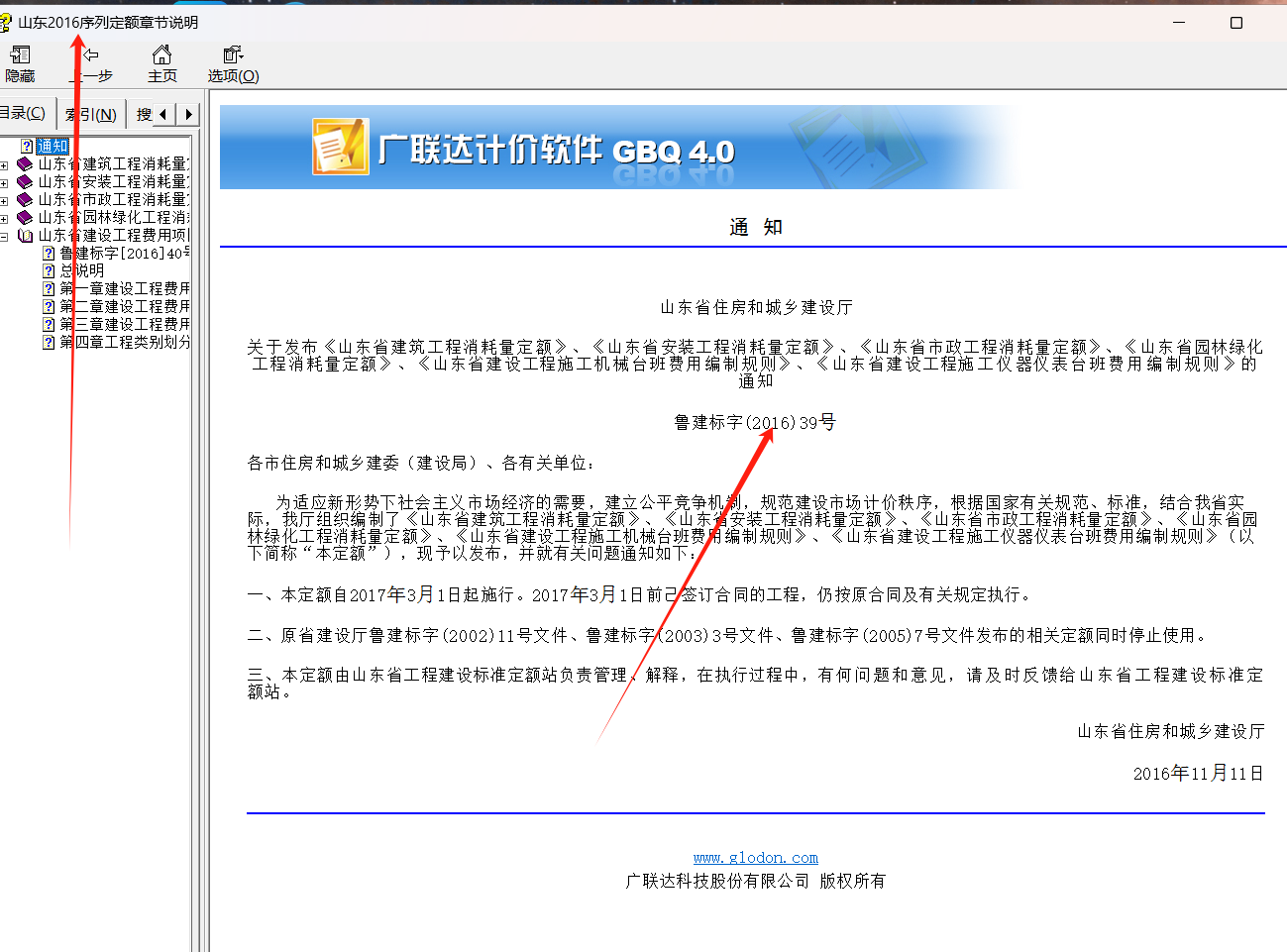Select 山东省建筑工程消耗量 tree entry
The image size is (1287, 952).
click(113, 164)
